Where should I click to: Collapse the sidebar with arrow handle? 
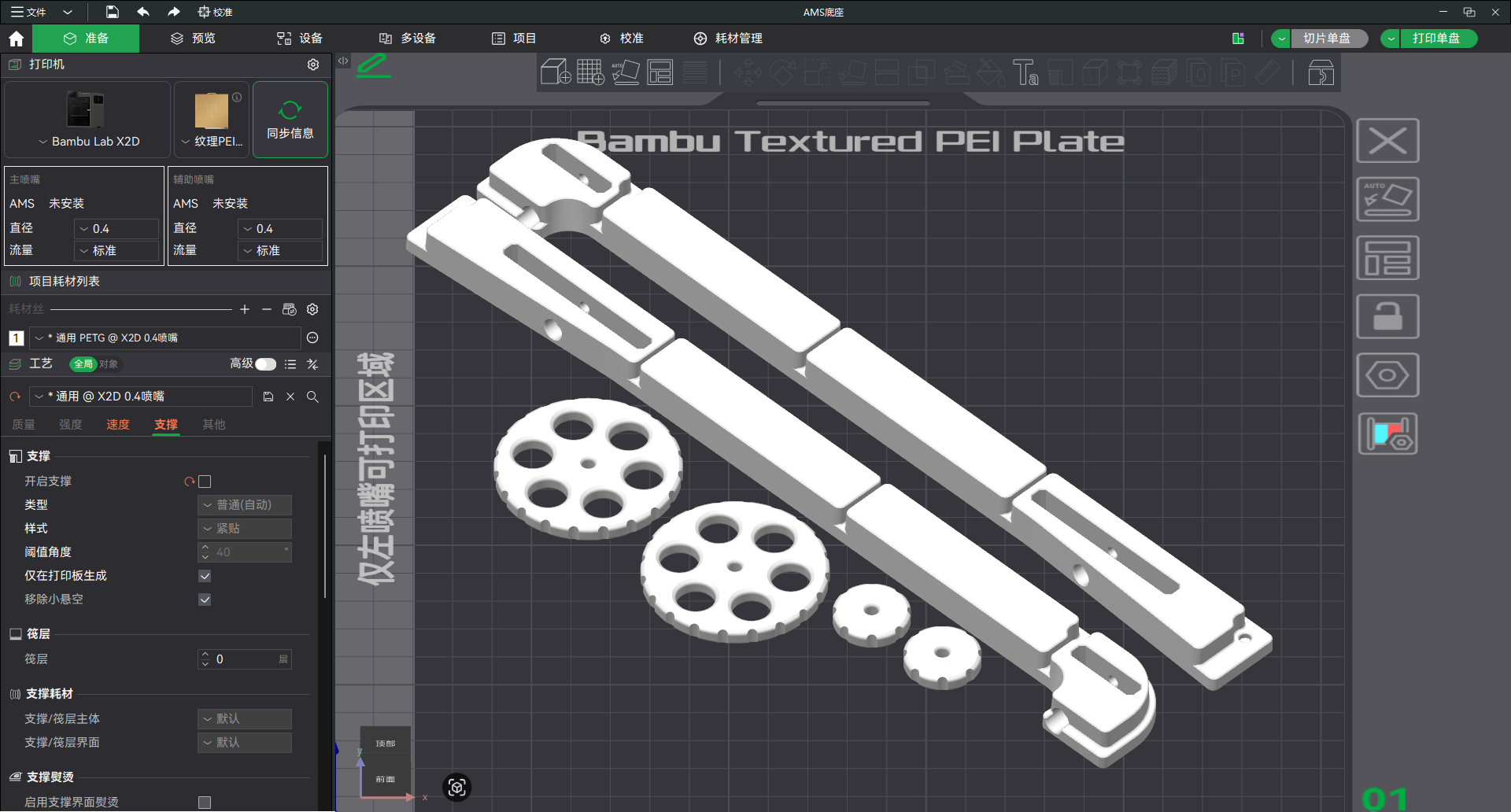pyautogui.click(x=343, y=61)
